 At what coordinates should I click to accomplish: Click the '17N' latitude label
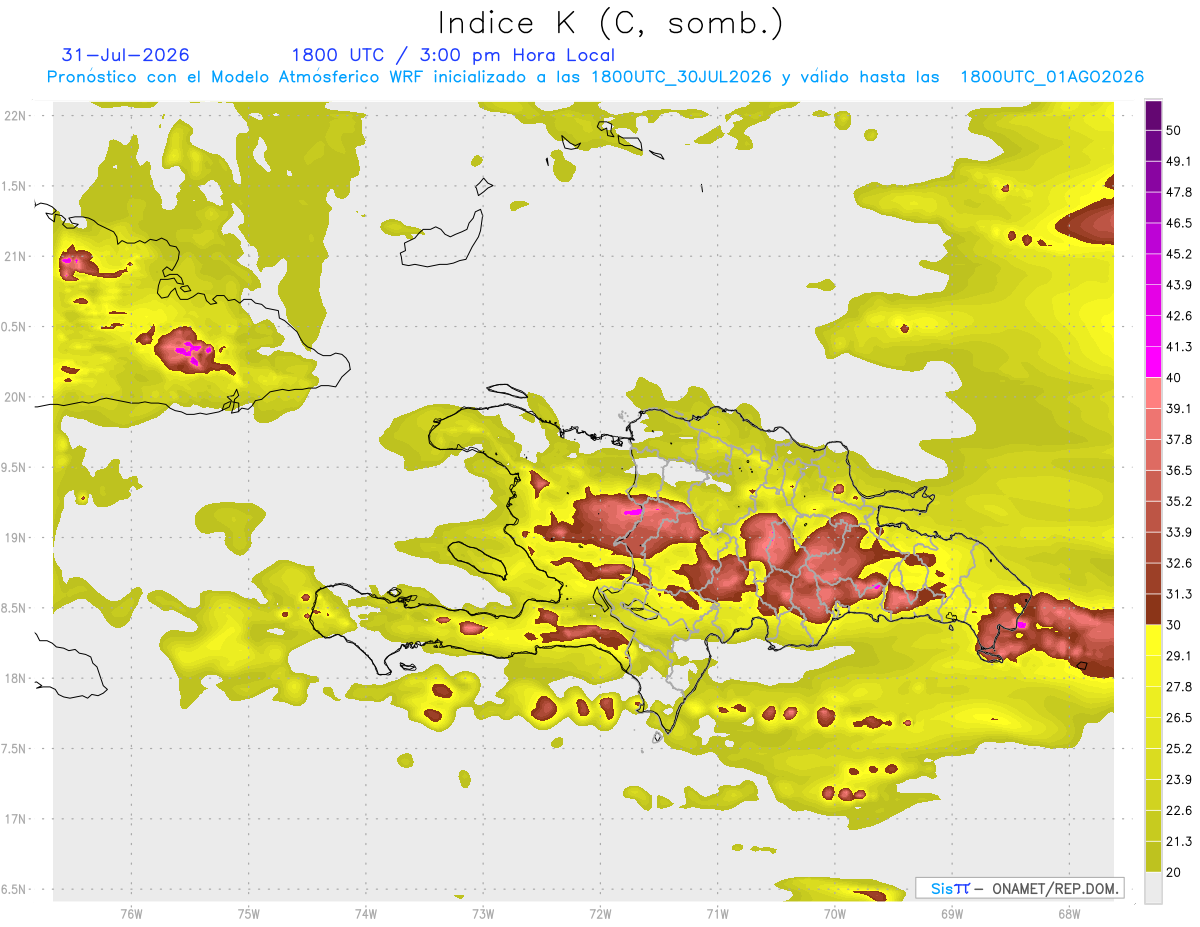click(17, 820)
